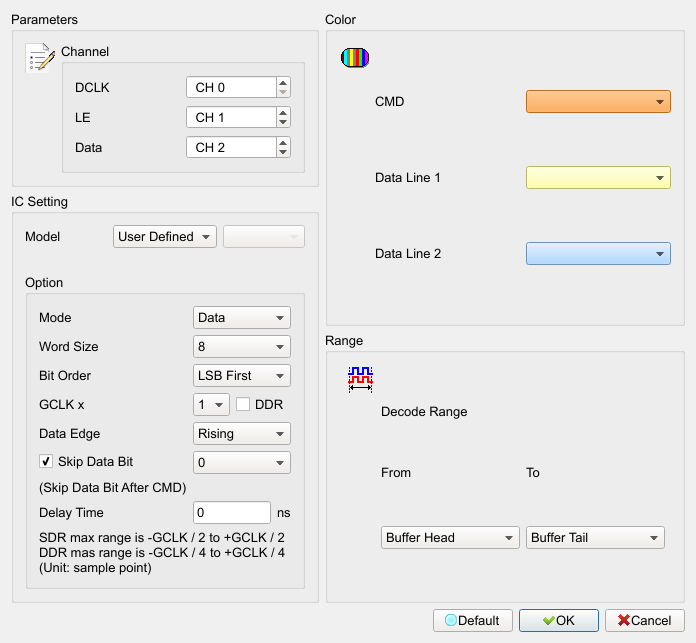
Task: Uncheck the Skip Data Bit checkbox
Action: click(46, 462)
